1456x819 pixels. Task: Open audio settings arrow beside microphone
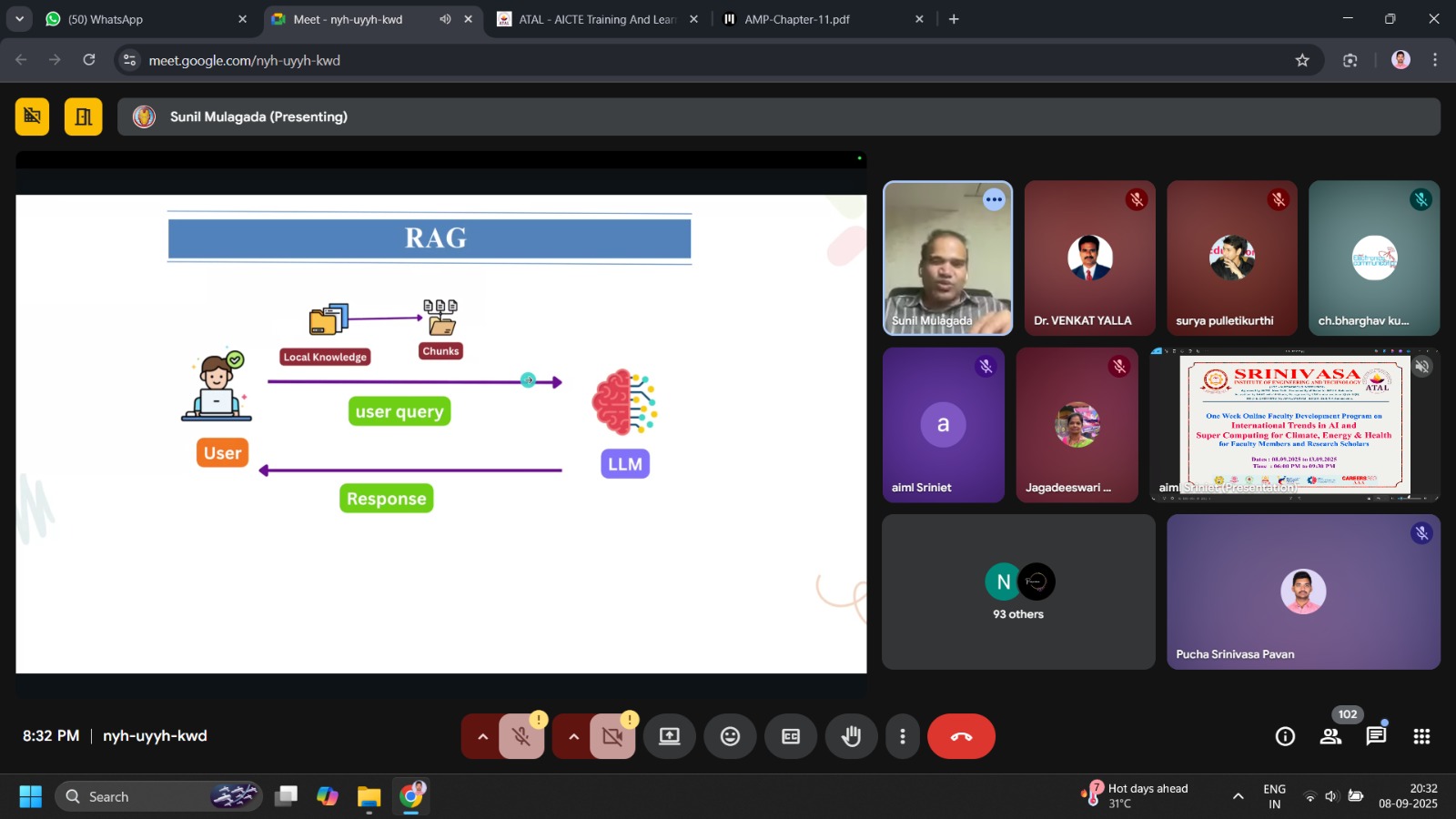pos(482,736)
